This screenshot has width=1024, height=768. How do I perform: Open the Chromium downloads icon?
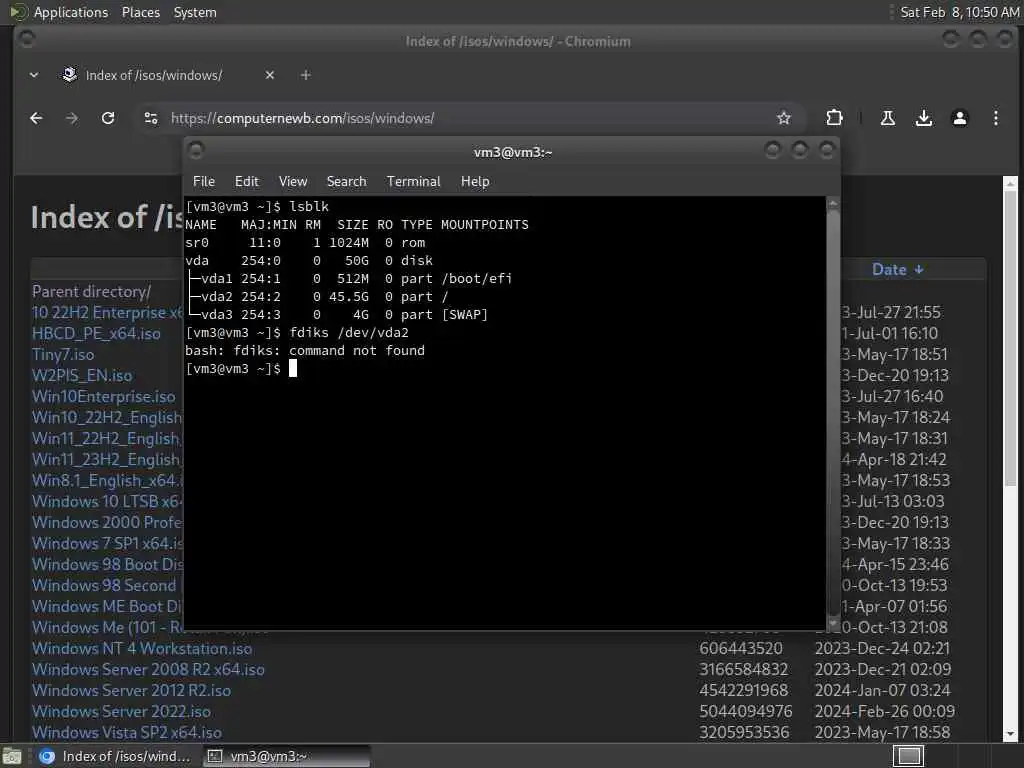[x=923, y=118]
